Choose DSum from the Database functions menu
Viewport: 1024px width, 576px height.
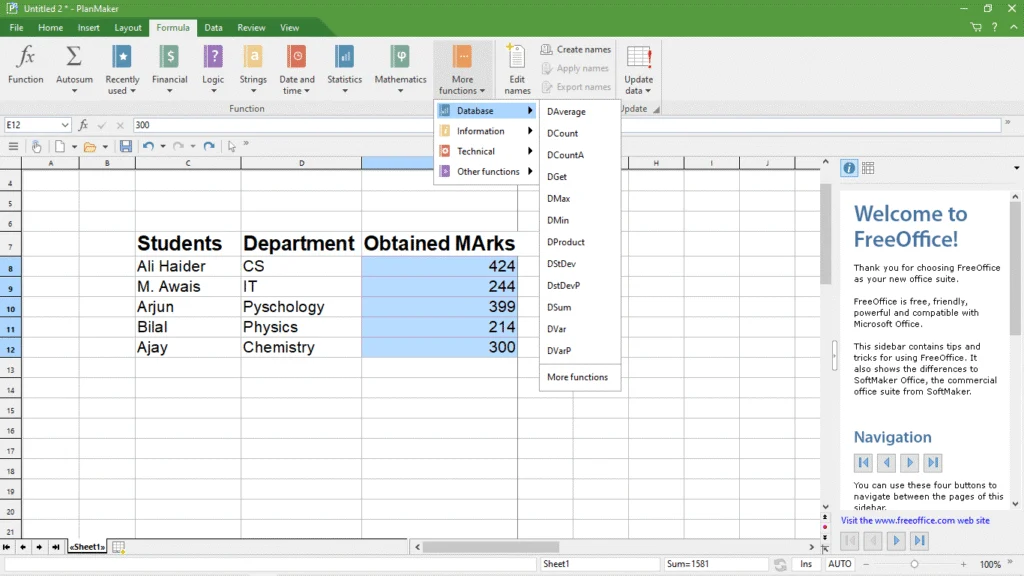tap(558, 307)
